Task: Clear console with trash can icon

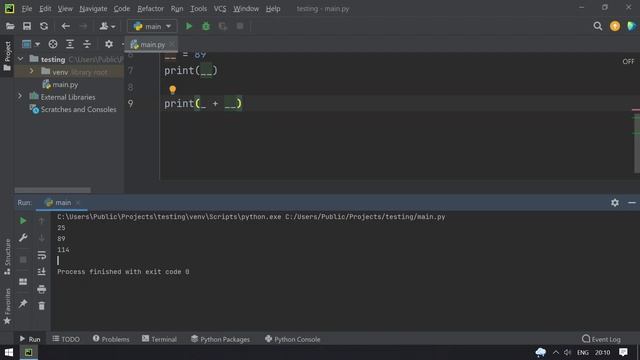Action: coord(42,306)
